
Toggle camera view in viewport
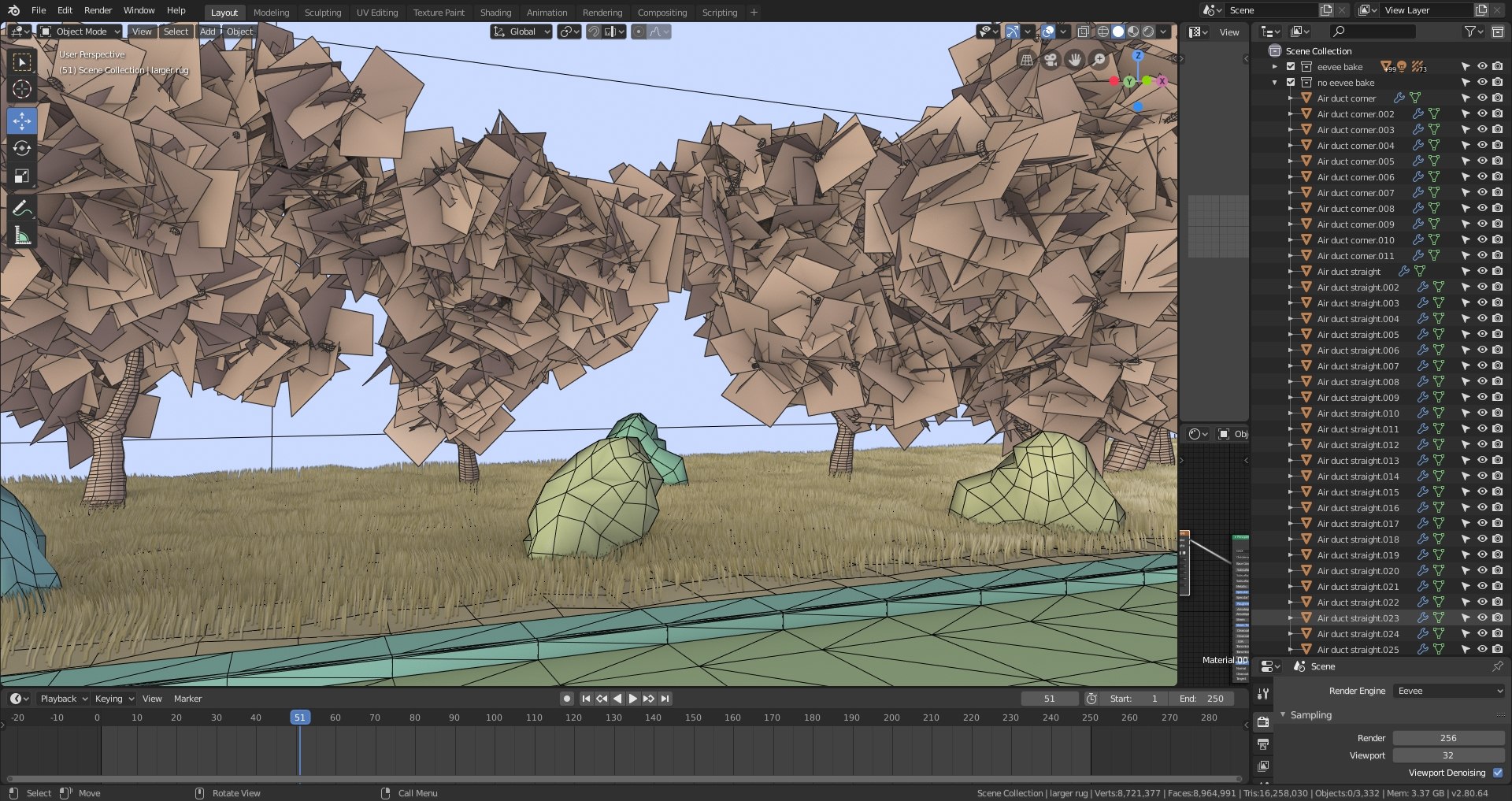pos(1051,60)
